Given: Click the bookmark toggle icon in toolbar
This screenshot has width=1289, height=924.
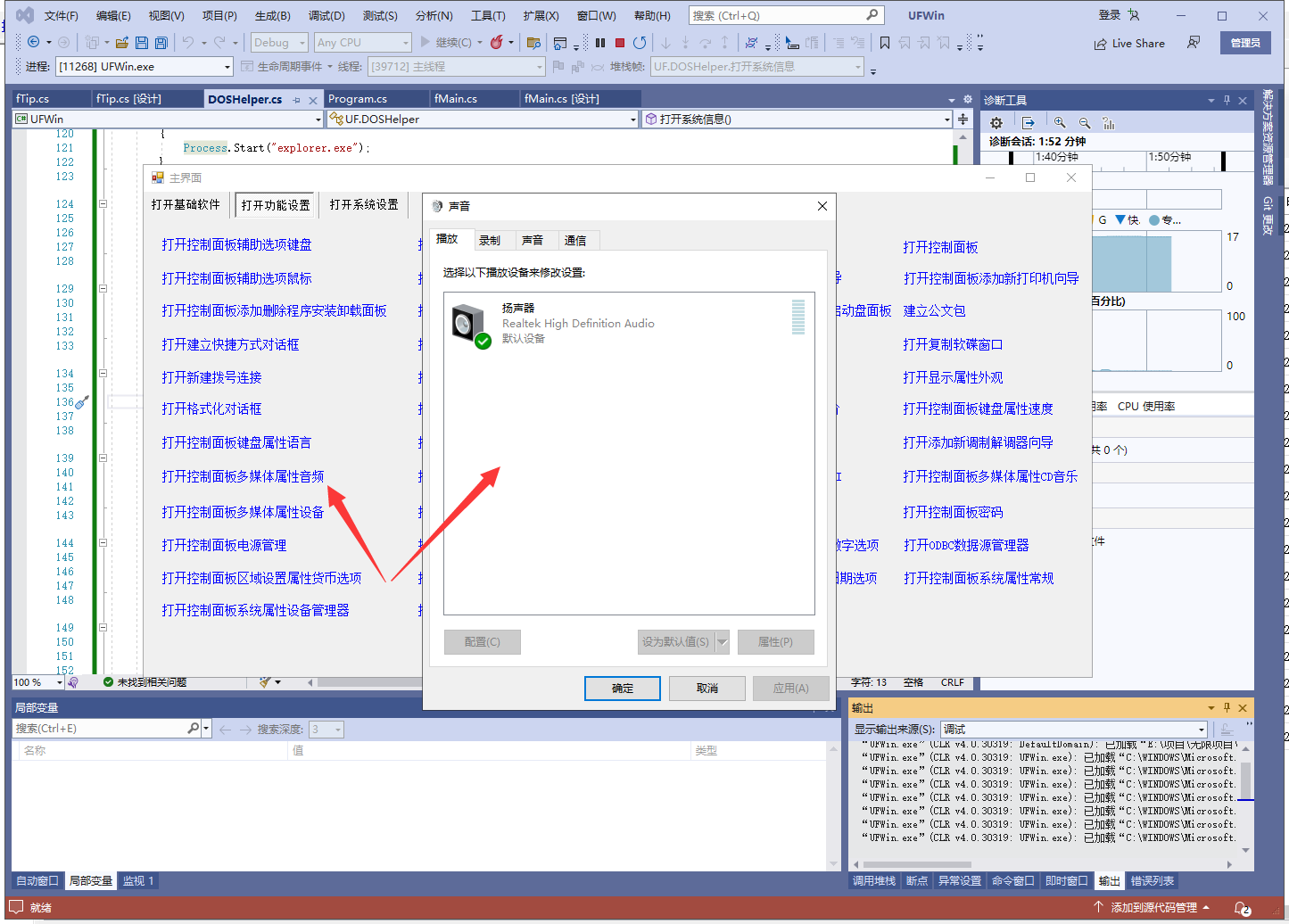Looking at the screenshot, I should point(885,42).
